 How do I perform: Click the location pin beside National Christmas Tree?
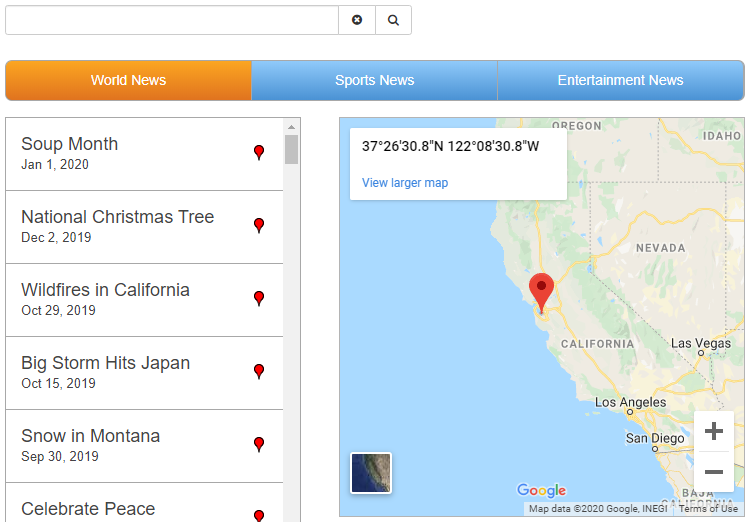point(259,225)
